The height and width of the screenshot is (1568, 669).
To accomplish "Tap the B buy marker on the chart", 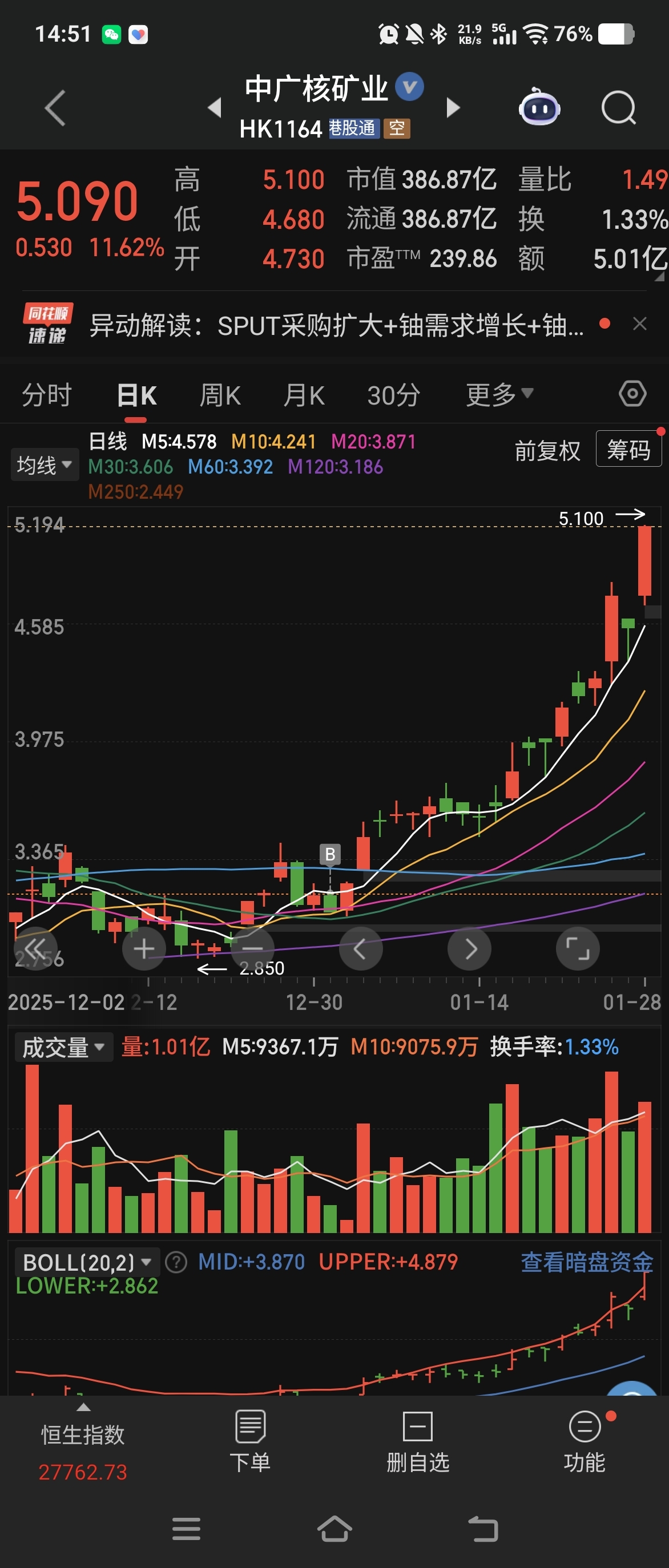I will click(330, 854).
